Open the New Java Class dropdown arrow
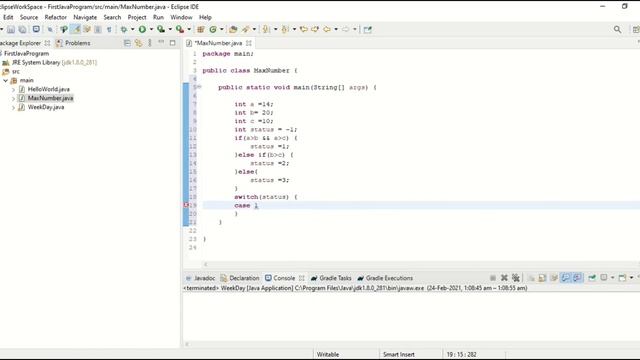Image resolution: width=640 pixels, height=360 pixels. pyautogui.click(x=222, y=29)
